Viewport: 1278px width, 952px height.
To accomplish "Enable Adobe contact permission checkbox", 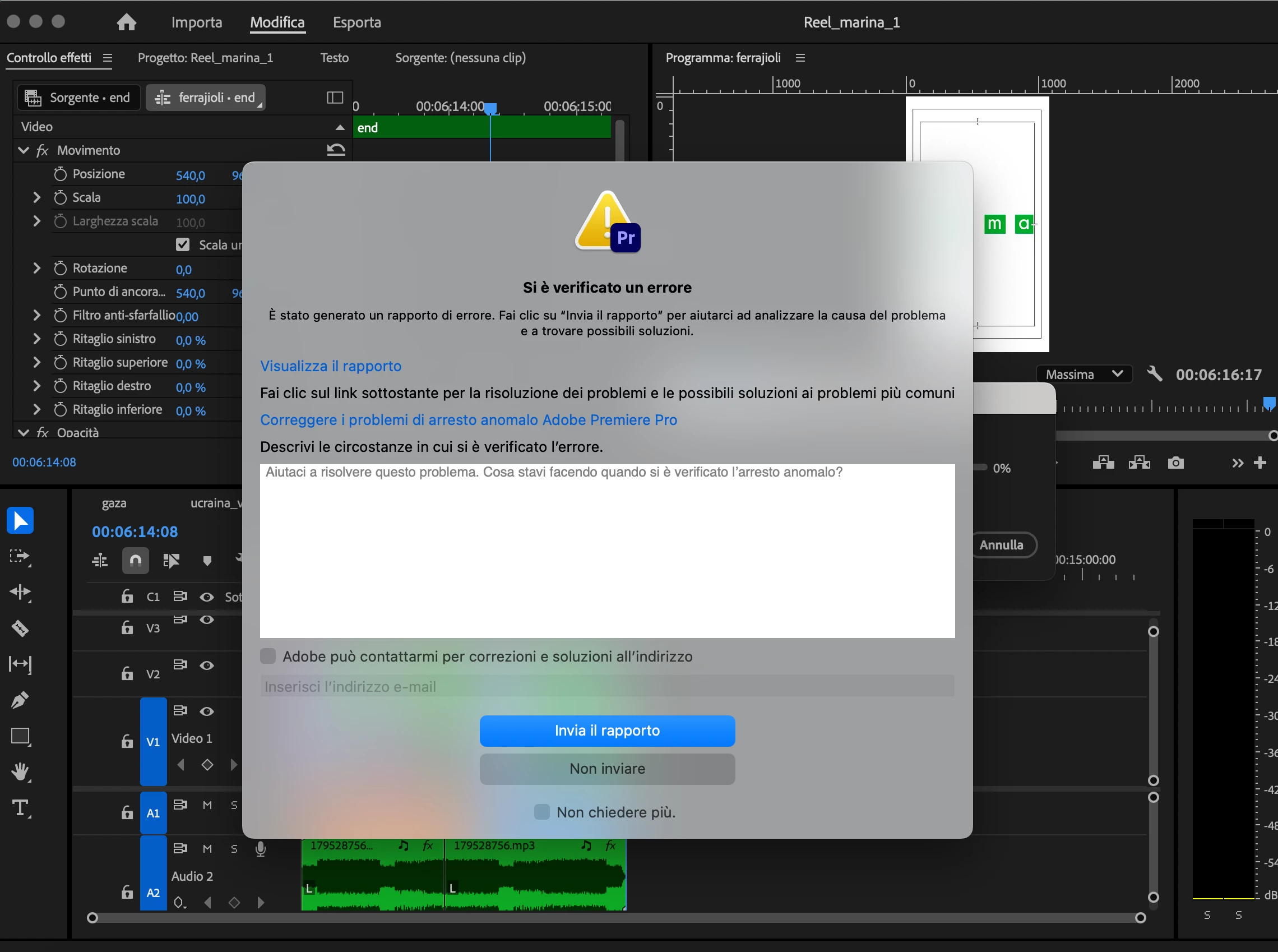I will [x=268, y=657].
